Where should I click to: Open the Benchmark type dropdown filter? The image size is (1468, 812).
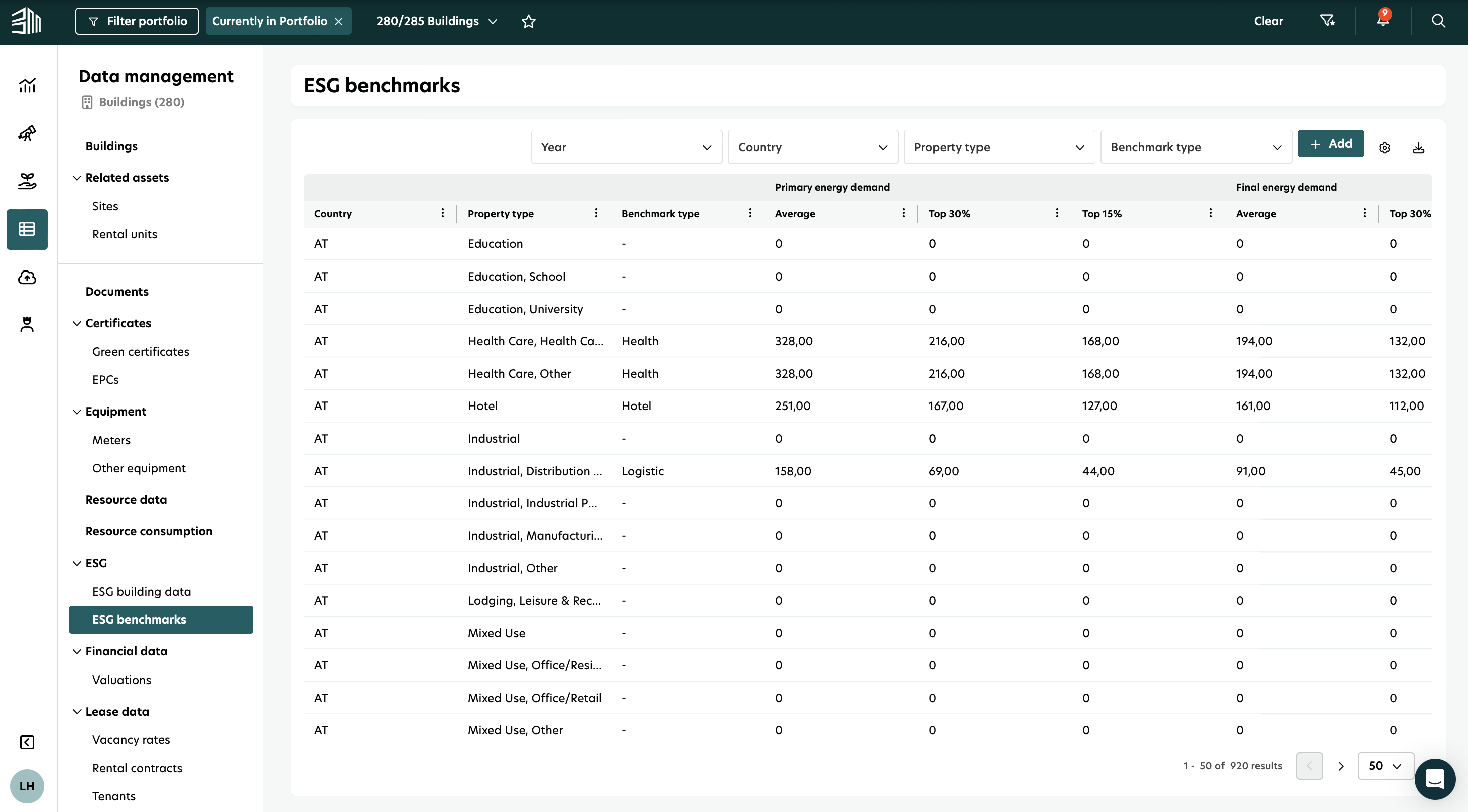pos(1195,147)
